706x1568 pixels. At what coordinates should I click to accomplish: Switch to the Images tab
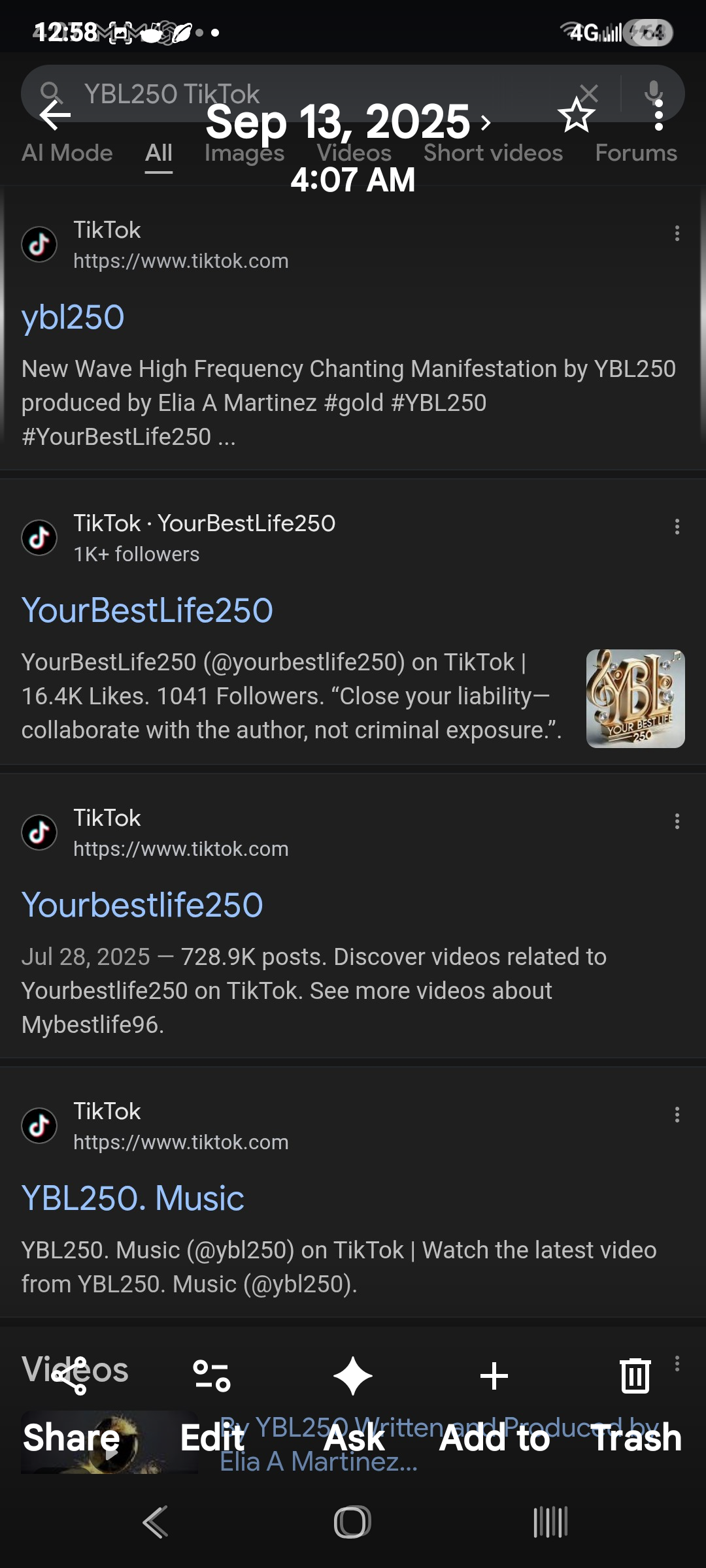point(244,154)
